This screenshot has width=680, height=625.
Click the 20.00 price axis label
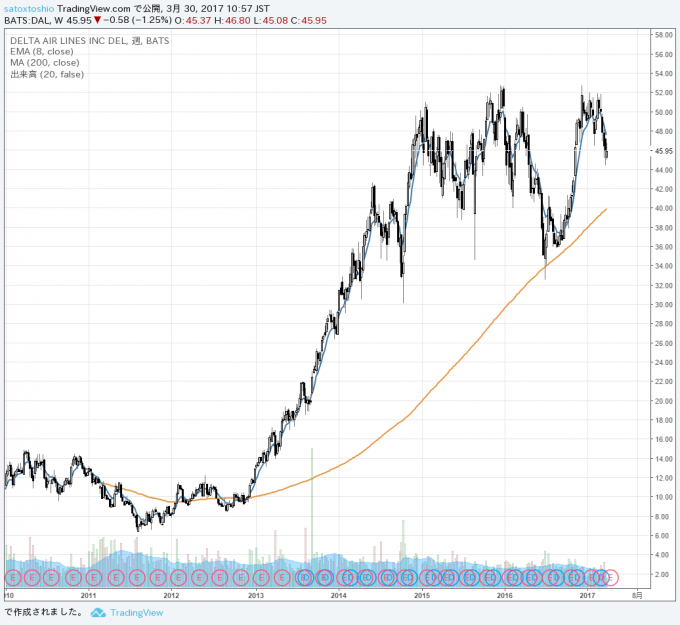point(664,401)
